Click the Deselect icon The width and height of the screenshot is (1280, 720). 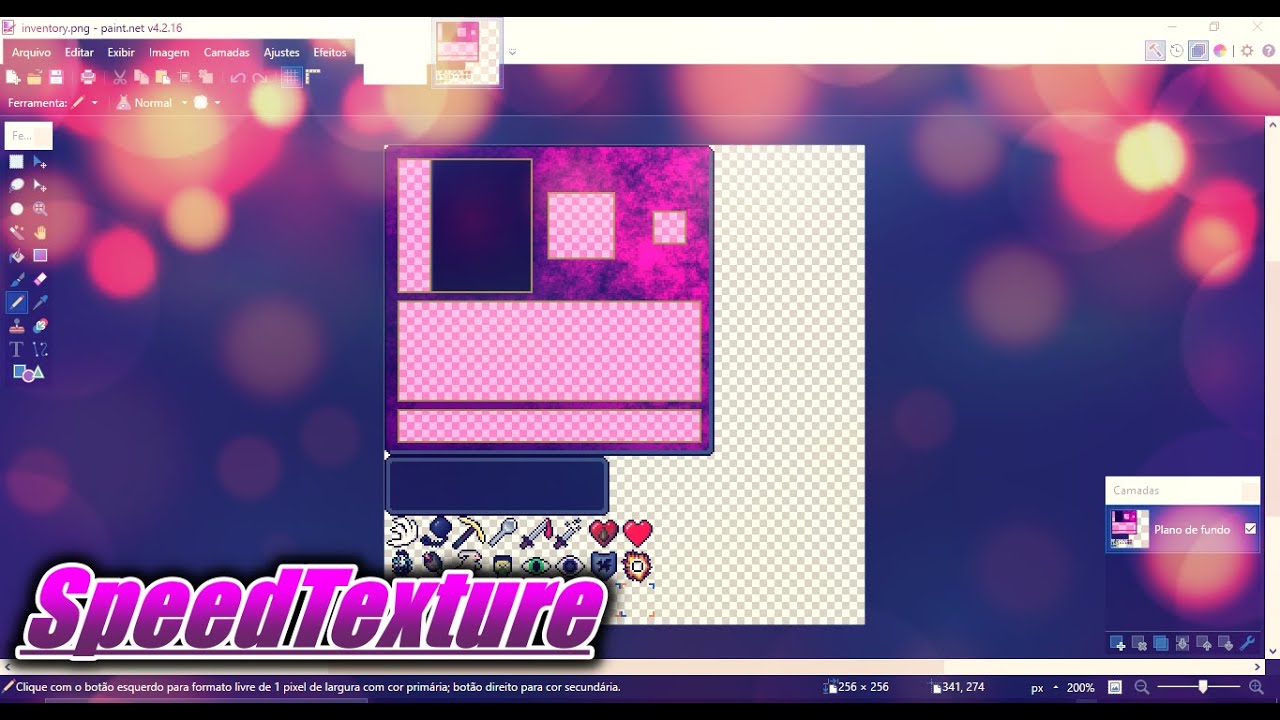206,77
